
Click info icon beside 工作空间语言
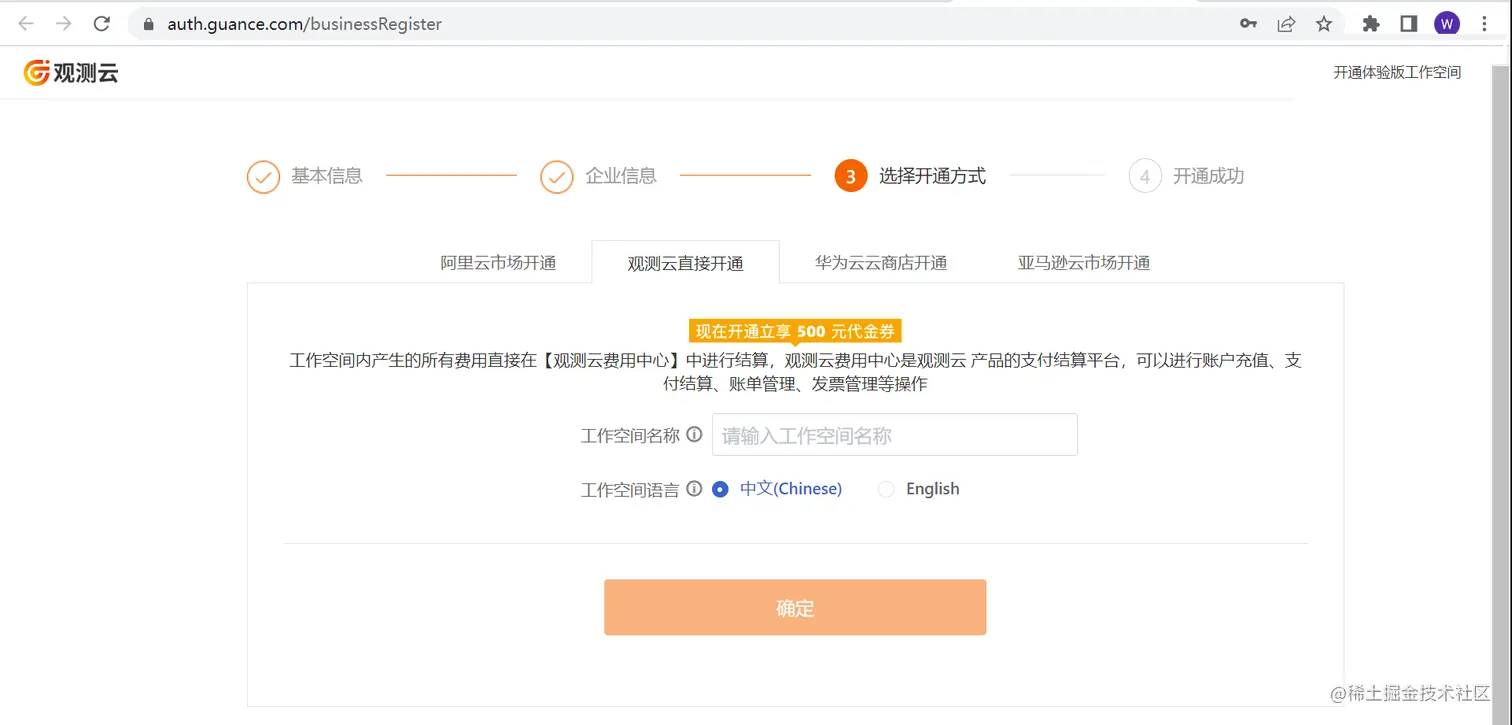(x=694, y=489)
